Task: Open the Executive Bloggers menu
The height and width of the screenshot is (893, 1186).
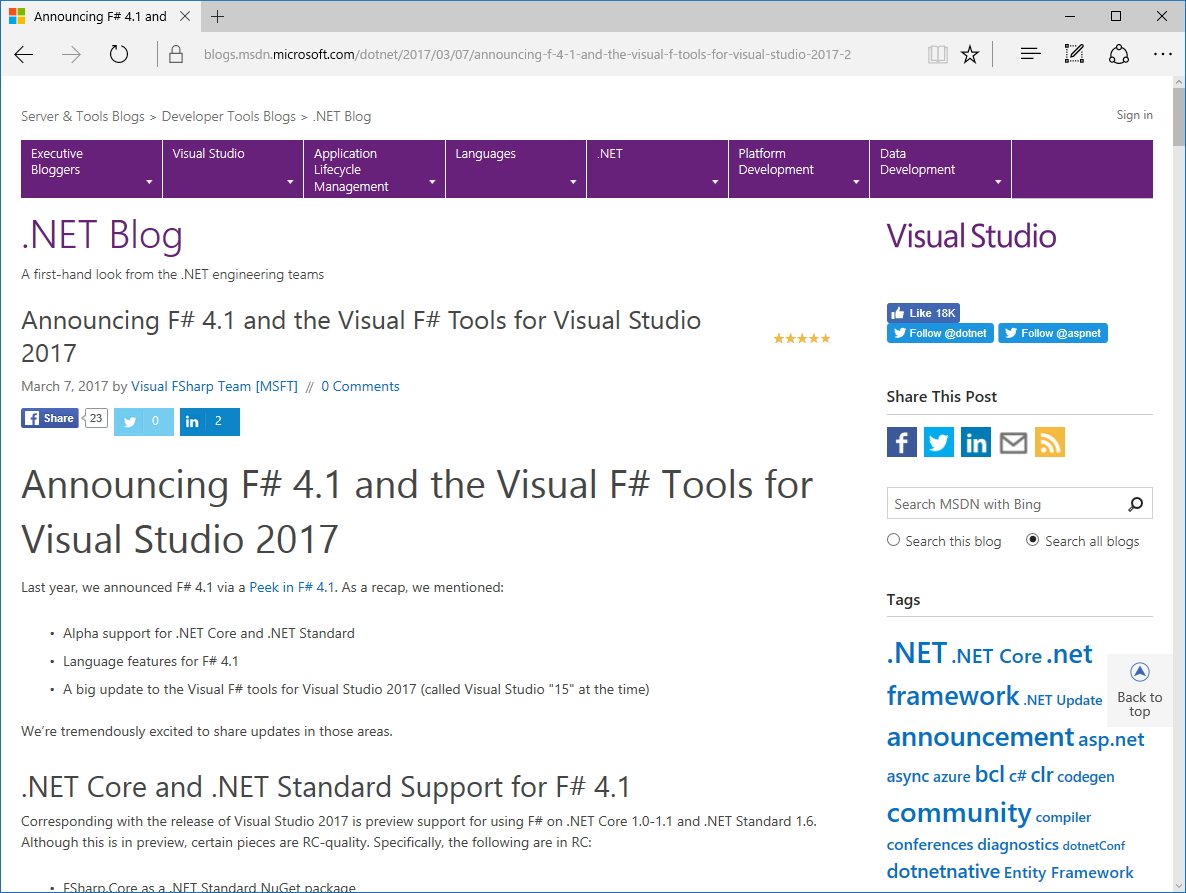Action: tap(91, 168)
